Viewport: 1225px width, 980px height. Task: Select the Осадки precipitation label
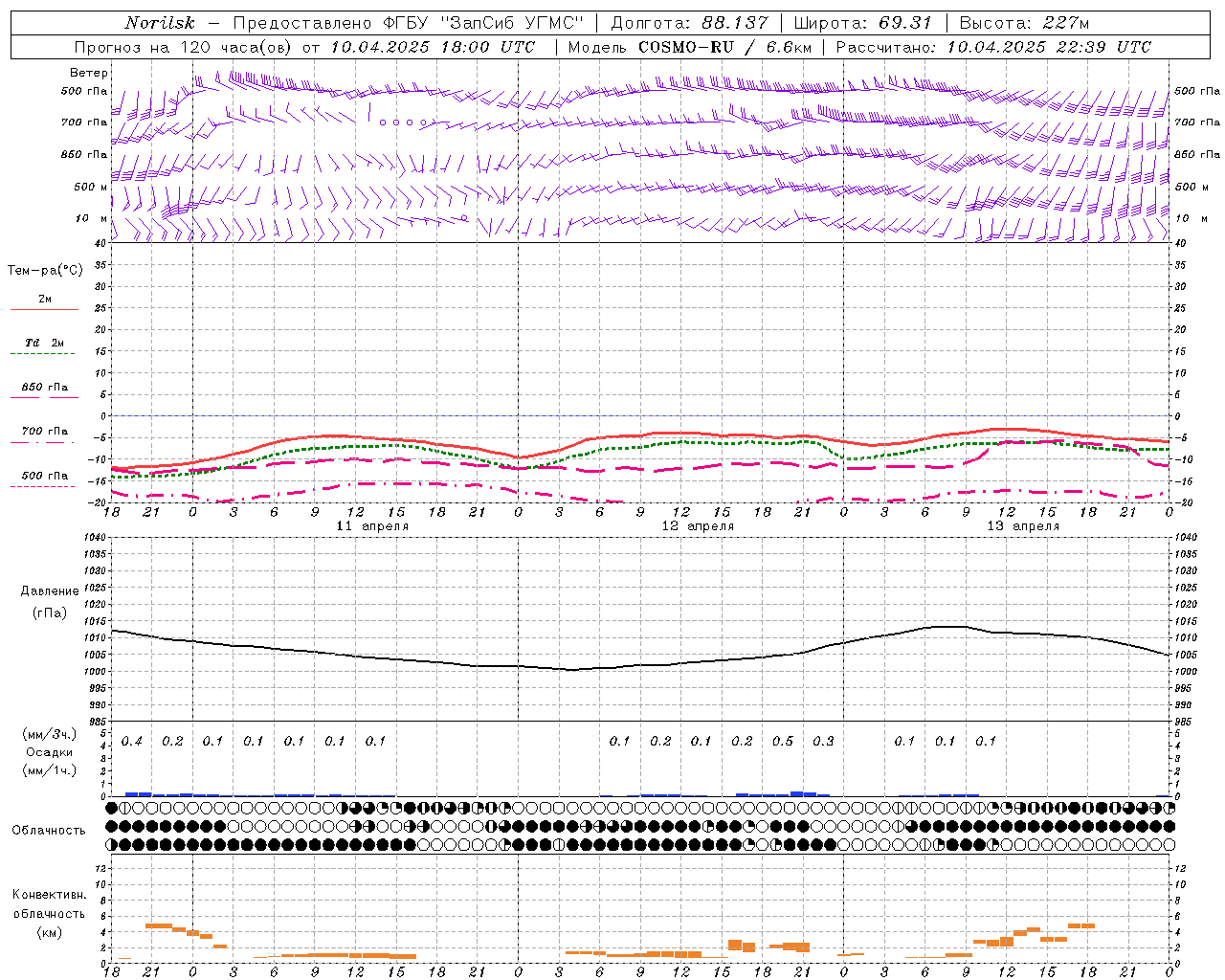pos(50,752)
